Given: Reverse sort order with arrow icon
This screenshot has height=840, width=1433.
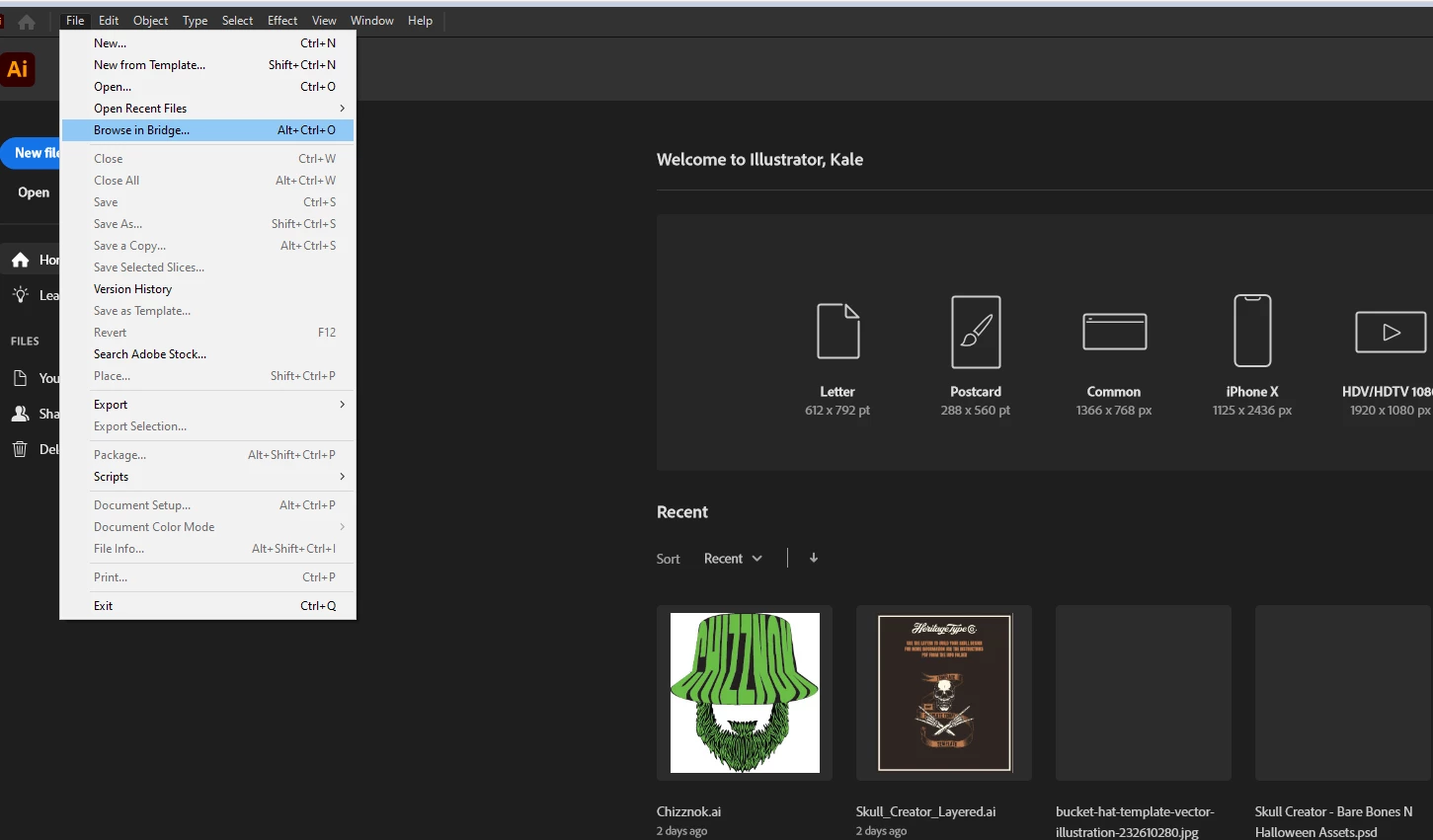Looking at the screenshot, I should (814, 558).
